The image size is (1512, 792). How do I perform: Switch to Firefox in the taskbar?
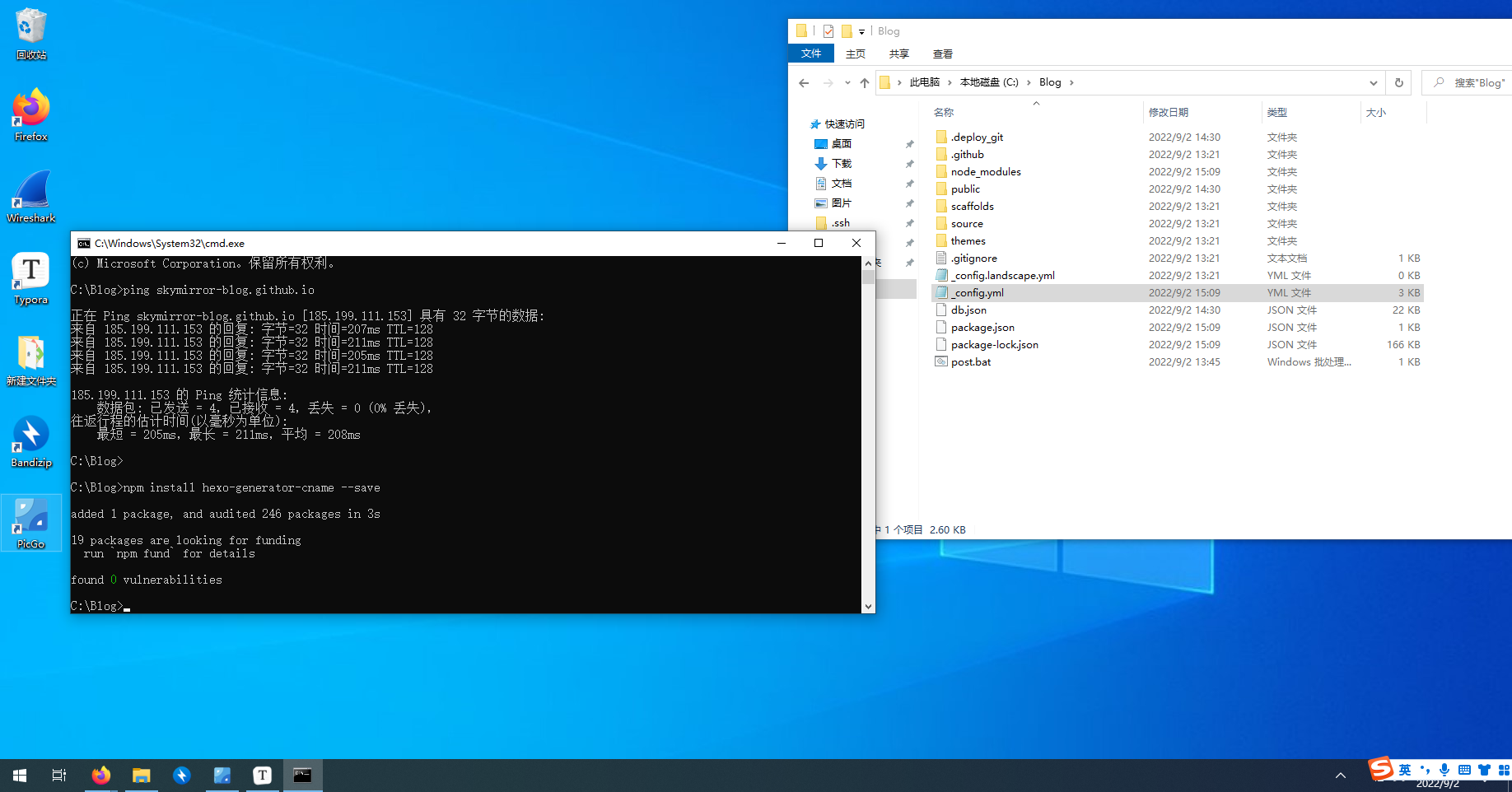(101, 776)
